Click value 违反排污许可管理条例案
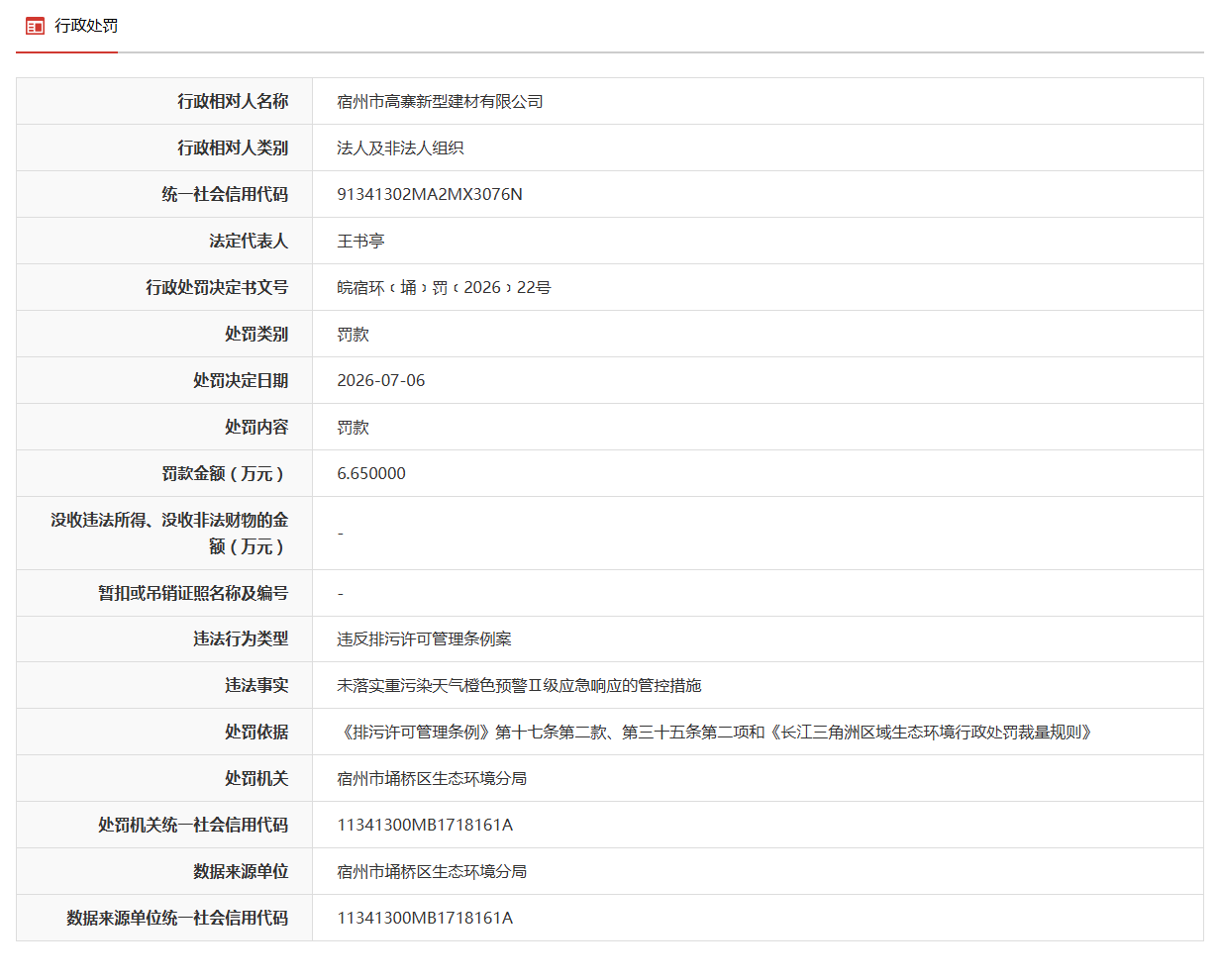This screenshot has height=980, width=1220. (x=424, y=638)
